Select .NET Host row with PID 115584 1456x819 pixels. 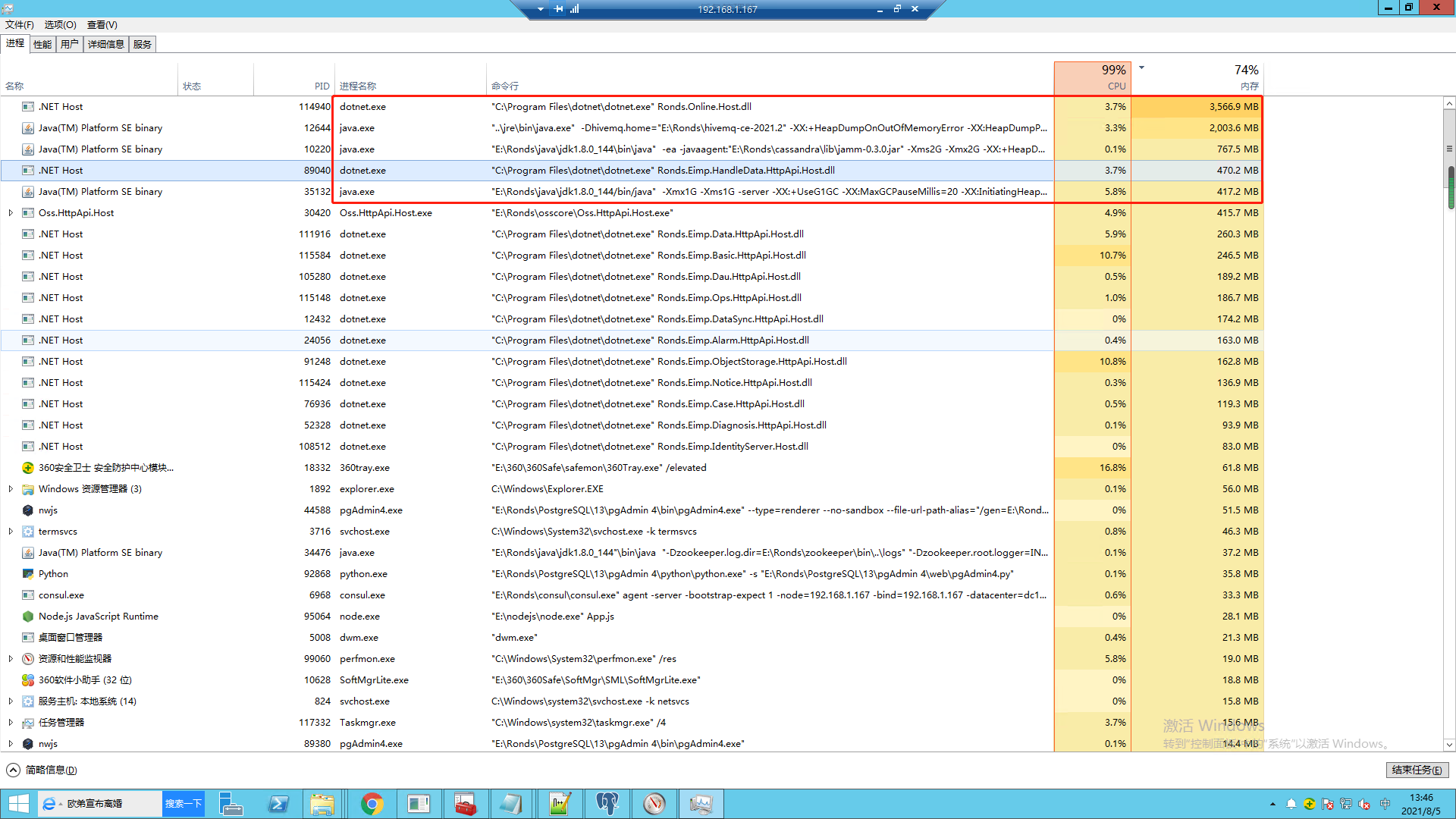631,256
